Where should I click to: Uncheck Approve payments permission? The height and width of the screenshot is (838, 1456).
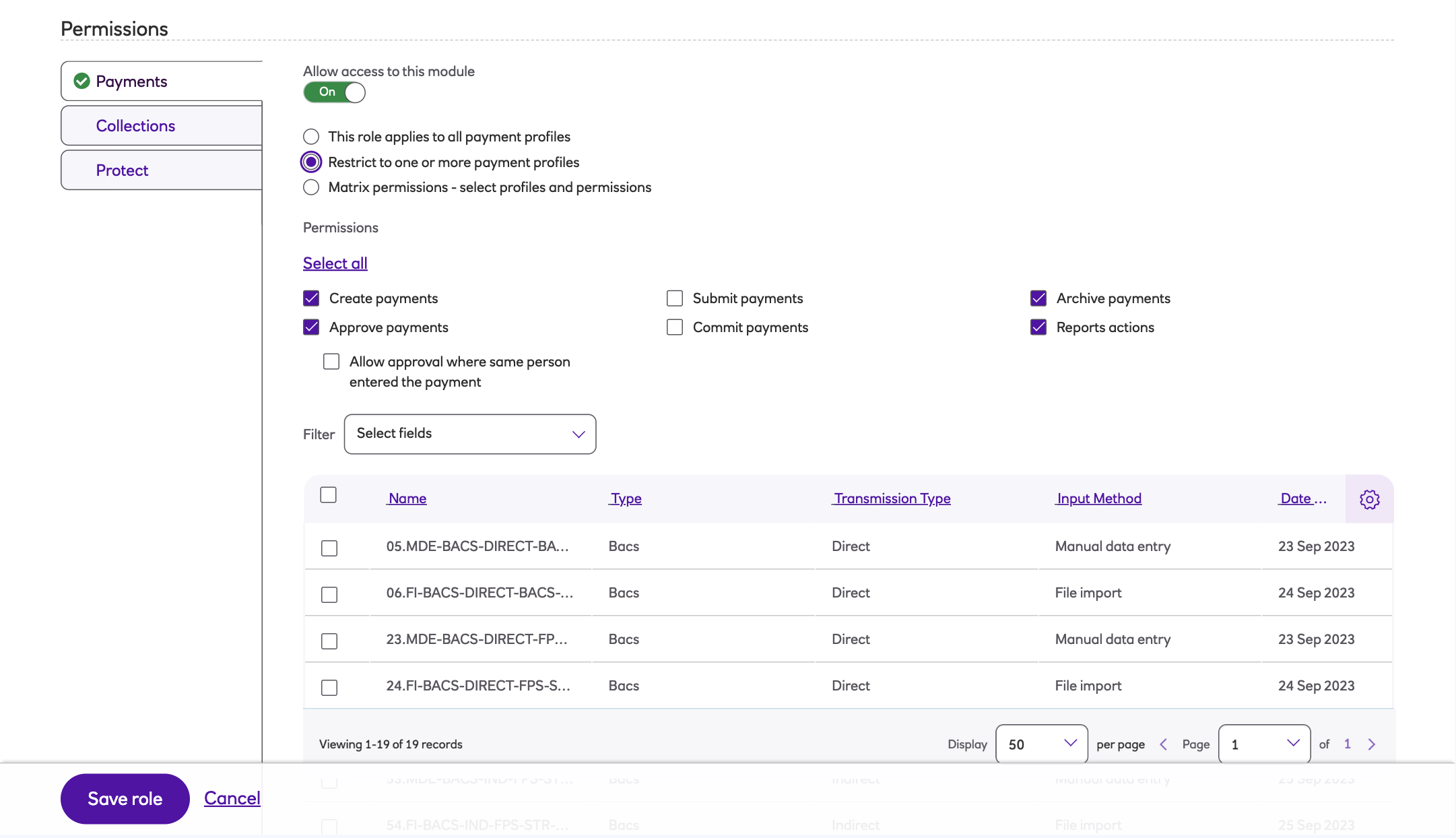311,327
